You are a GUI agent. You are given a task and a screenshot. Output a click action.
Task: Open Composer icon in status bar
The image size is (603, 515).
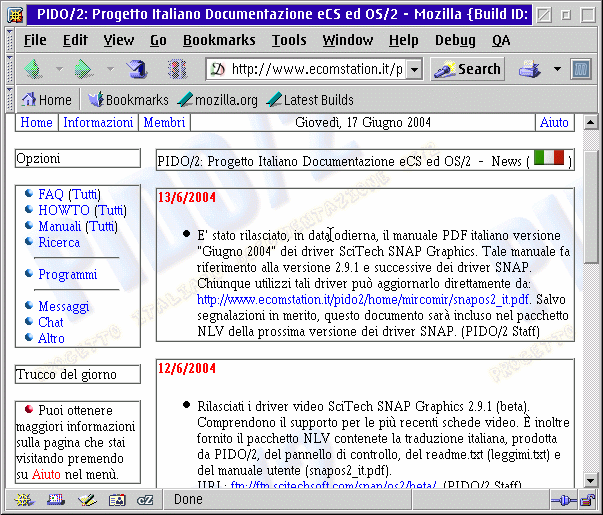[87, 500]
